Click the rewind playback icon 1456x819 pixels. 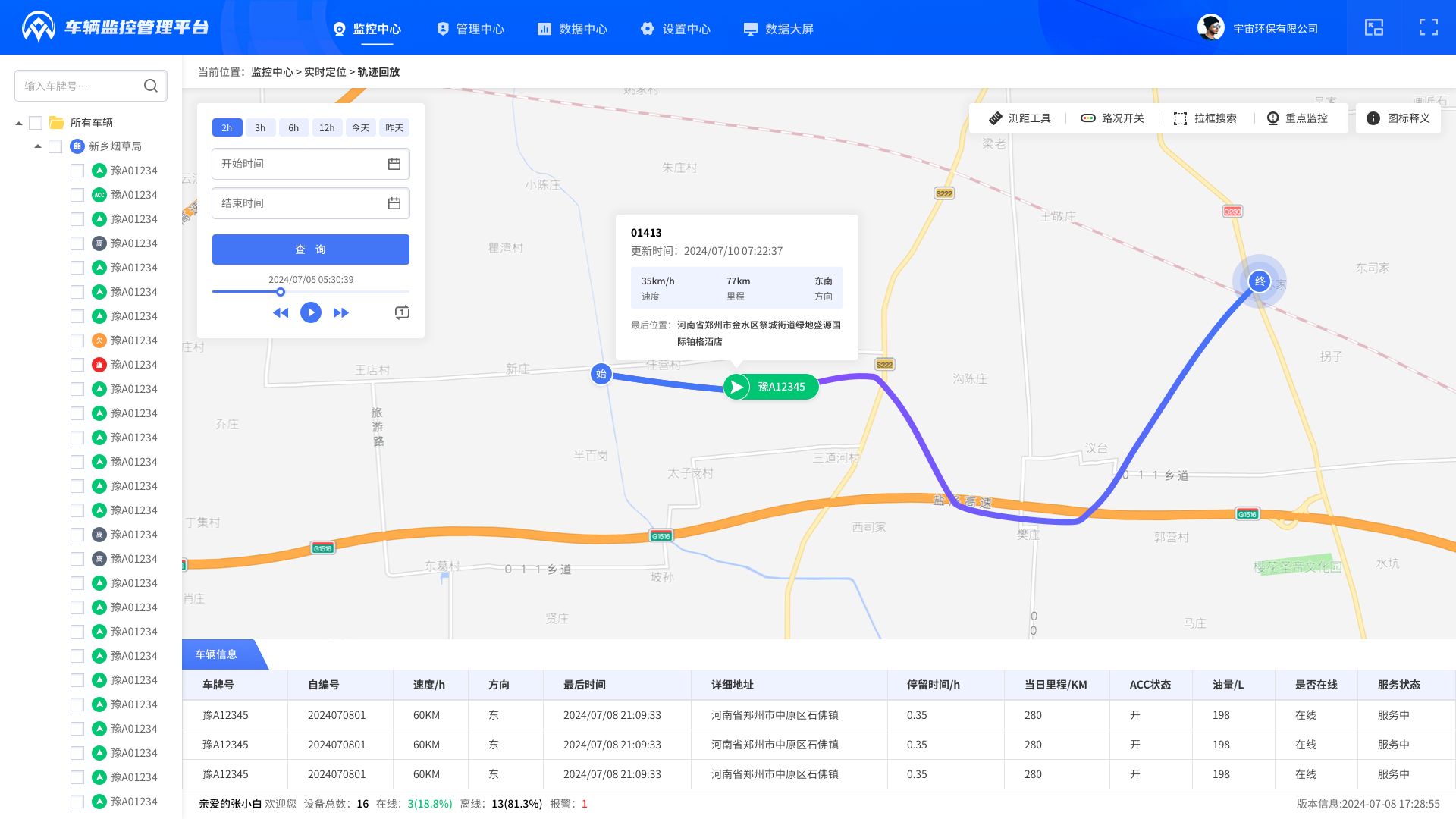[281, 312]
